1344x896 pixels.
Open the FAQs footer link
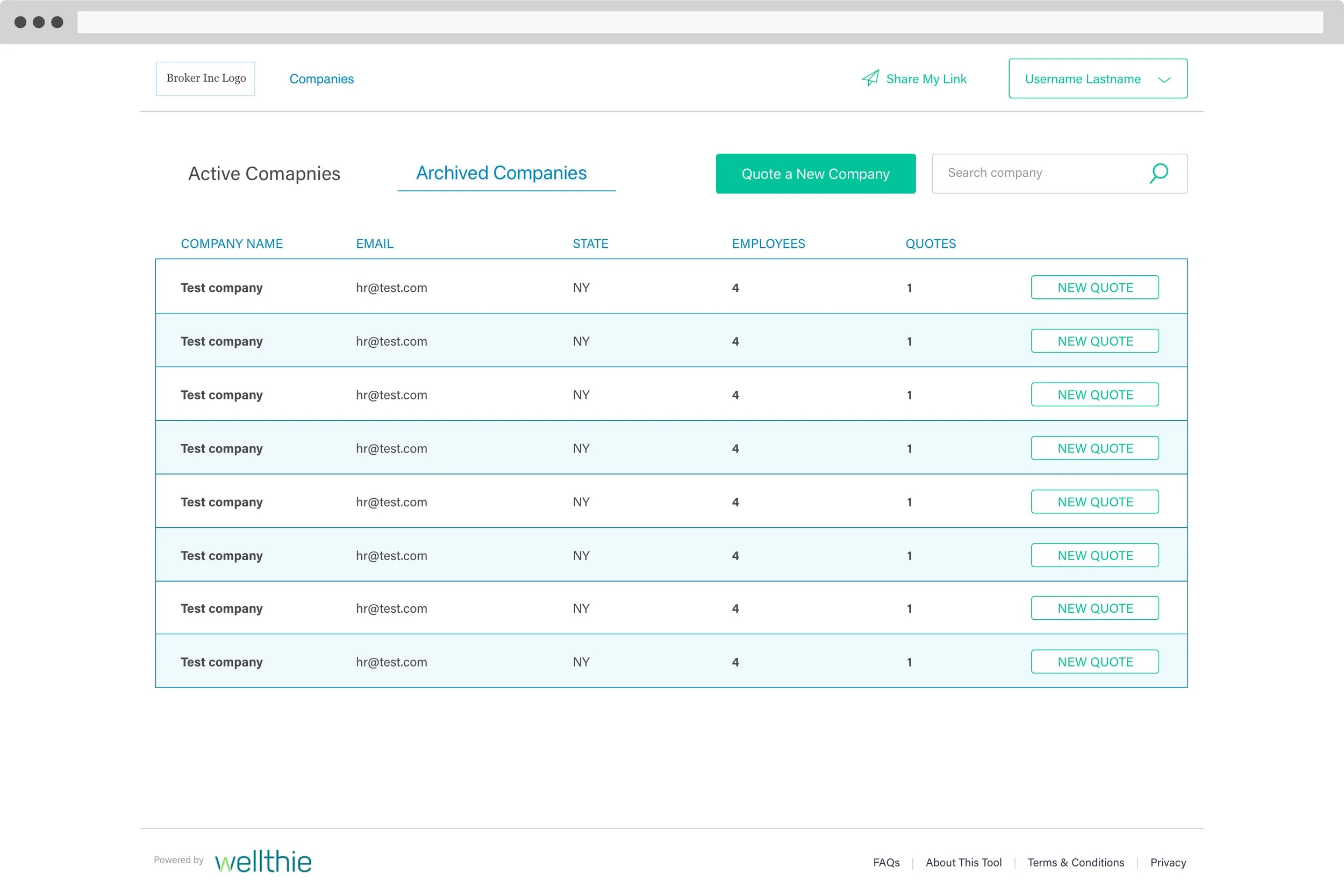point(886,862)
